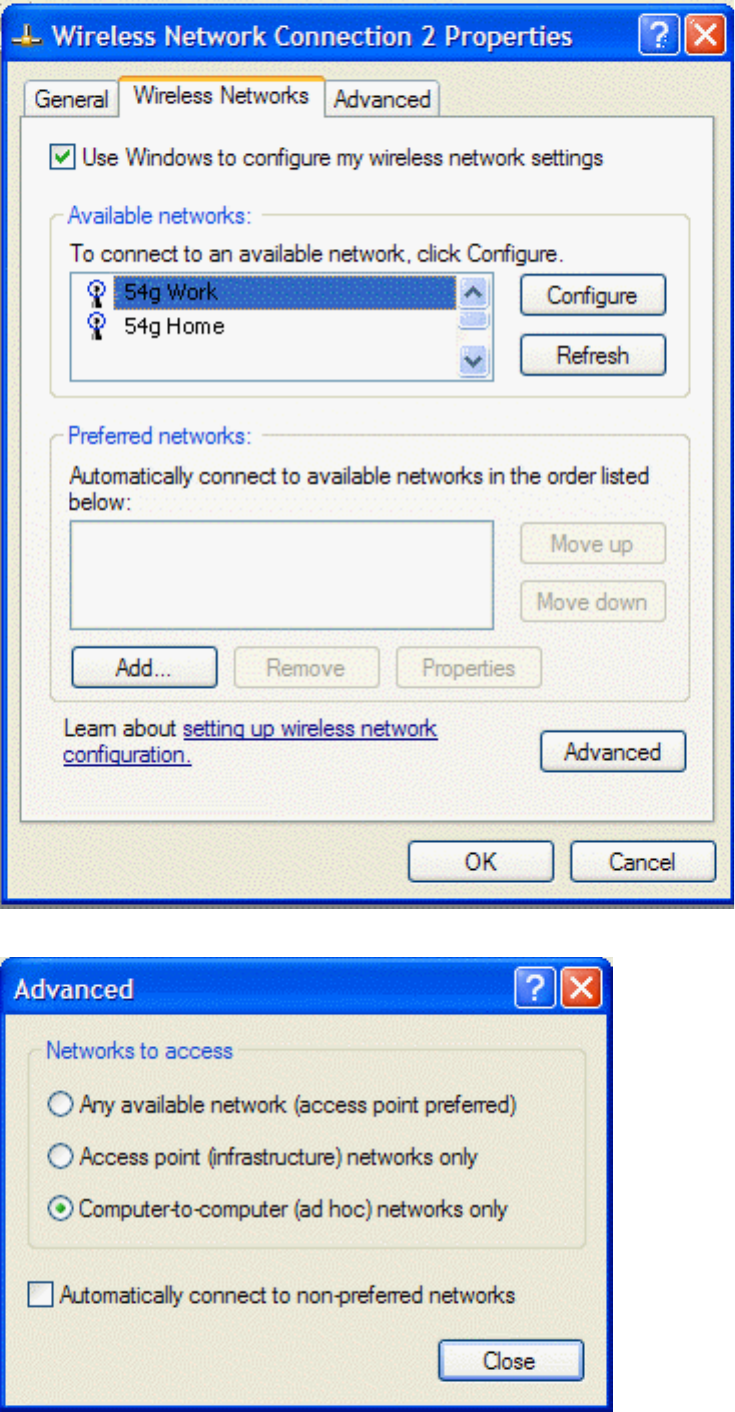Open the Advanced tab

[382, 99]
